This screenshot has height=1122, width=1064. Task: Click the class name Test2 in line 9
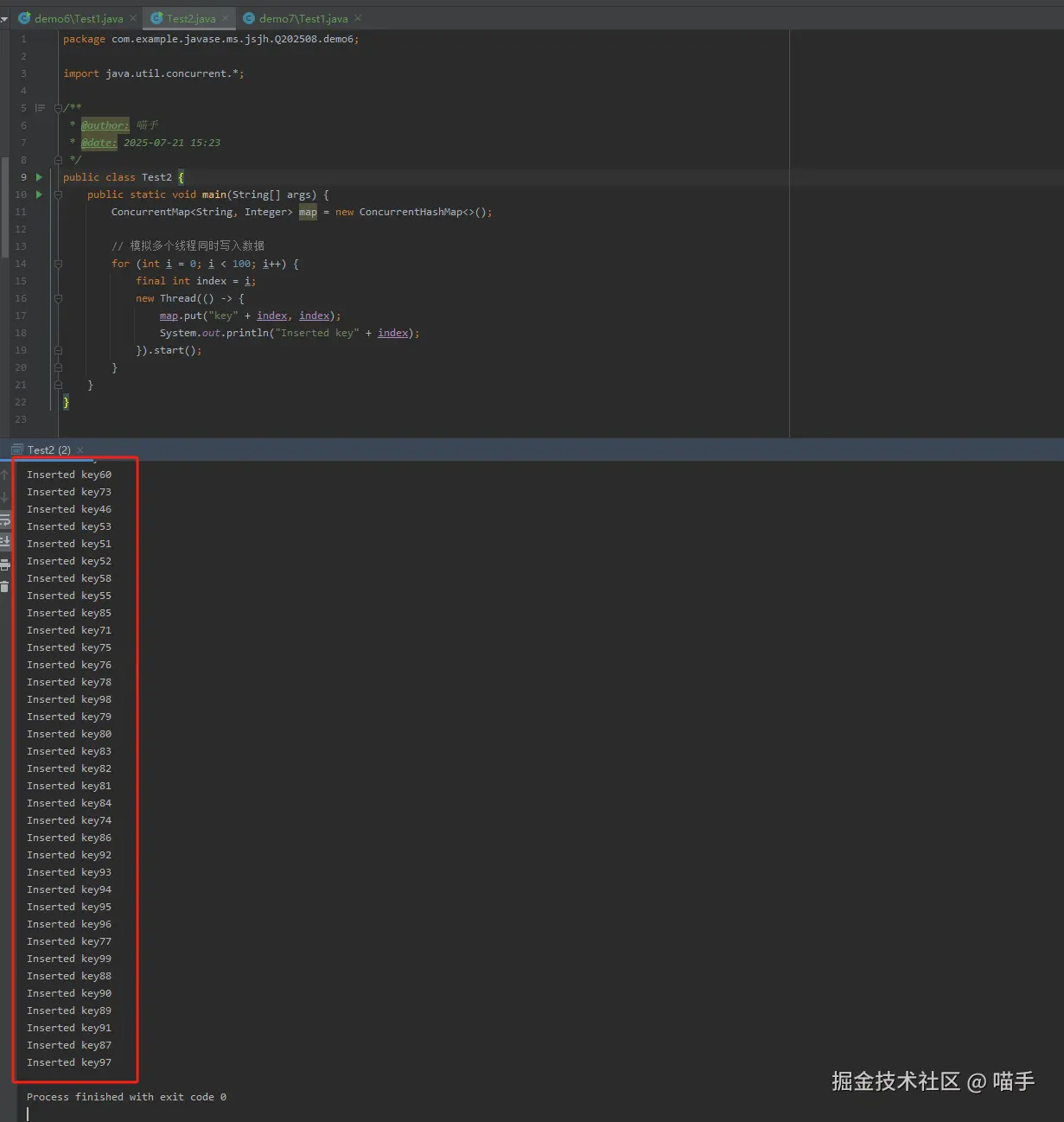(156, 177)
